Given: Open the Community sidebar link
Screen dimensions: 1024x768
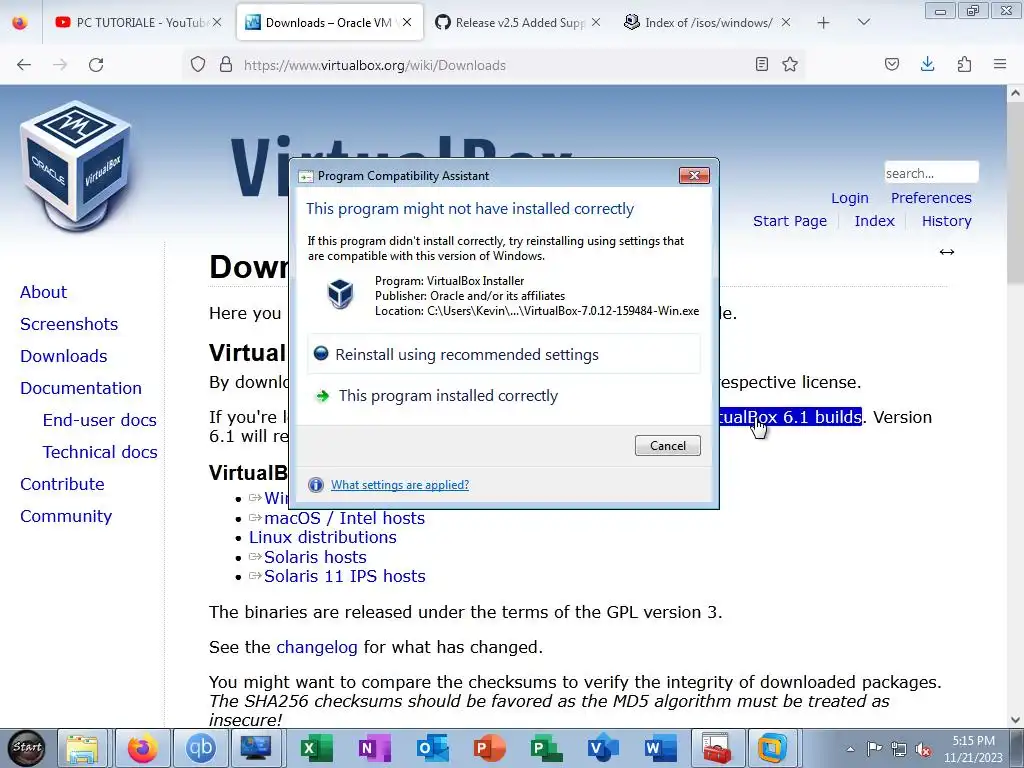Looking at the screenshot, I should click(66, 516).
